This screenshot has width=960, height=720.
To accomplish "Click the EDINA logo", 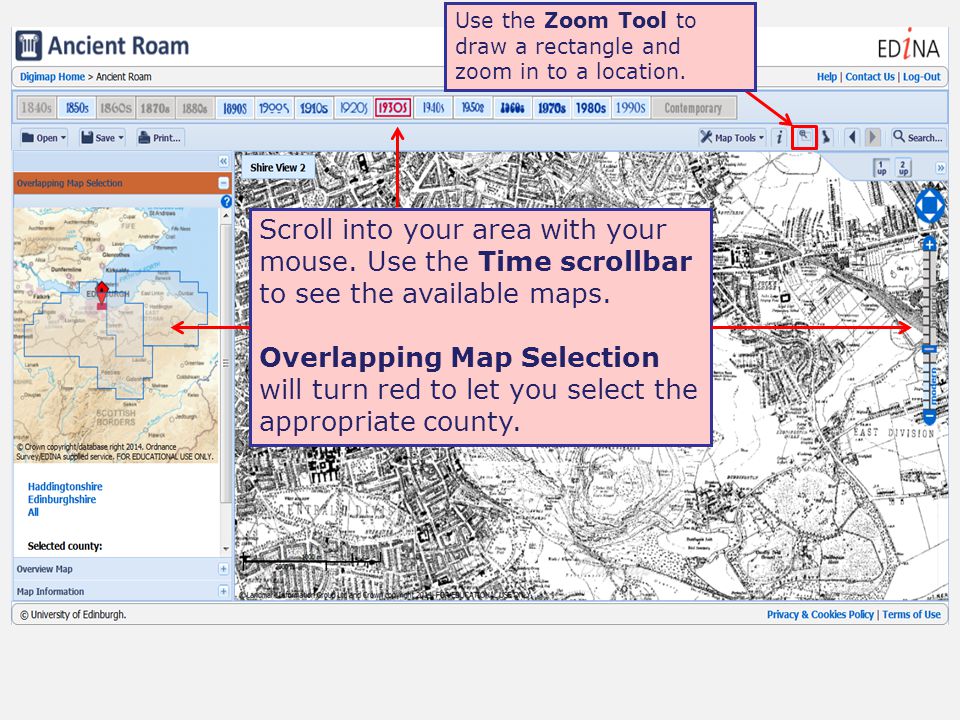I will (908, 45).
